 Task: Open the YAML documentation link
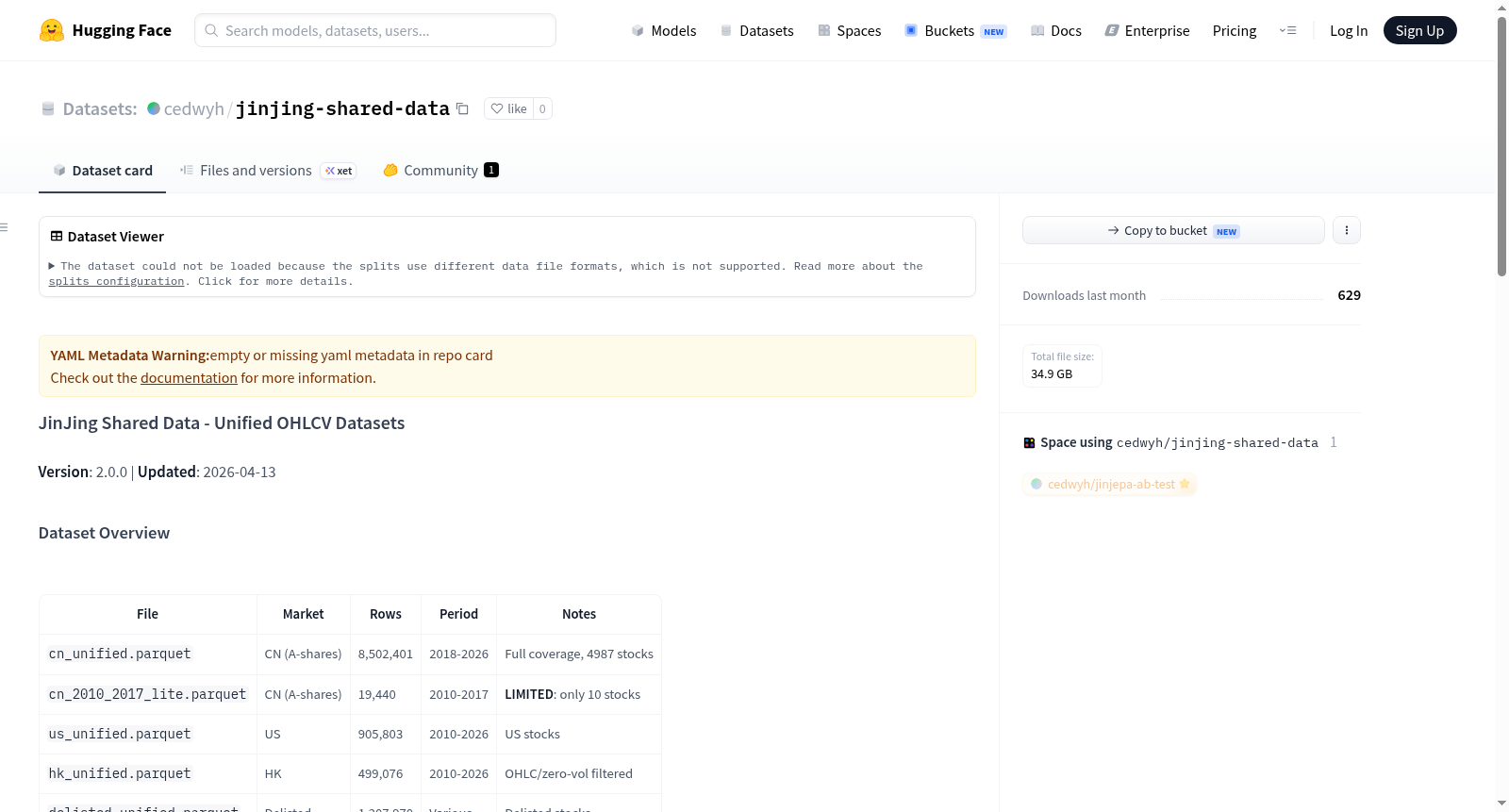coord(189,378)
